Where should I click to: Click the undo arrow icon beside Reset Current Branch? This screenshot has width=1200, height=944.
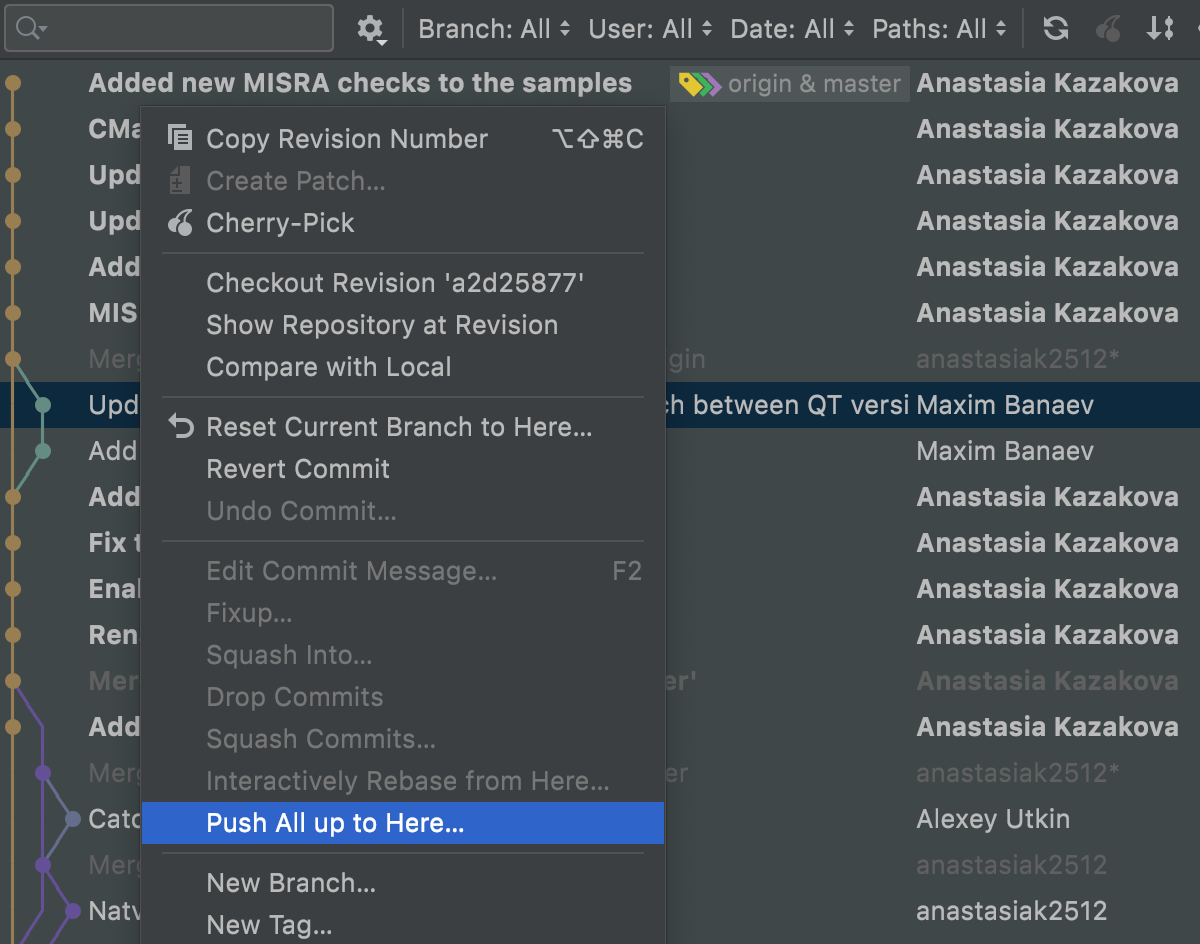point(180,426)
